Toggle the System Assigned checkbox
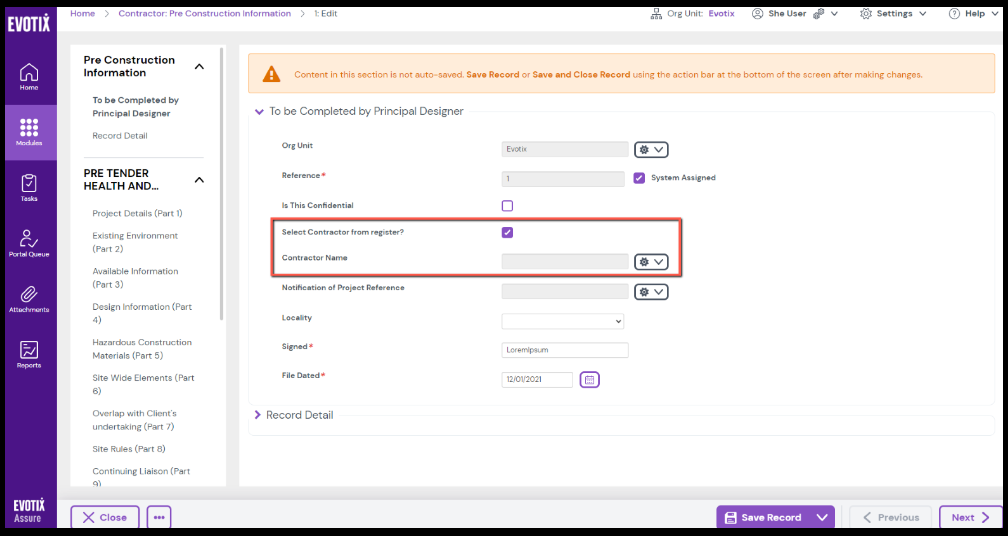This screenshot has width=1008, height=536. (x=640, y=178)
